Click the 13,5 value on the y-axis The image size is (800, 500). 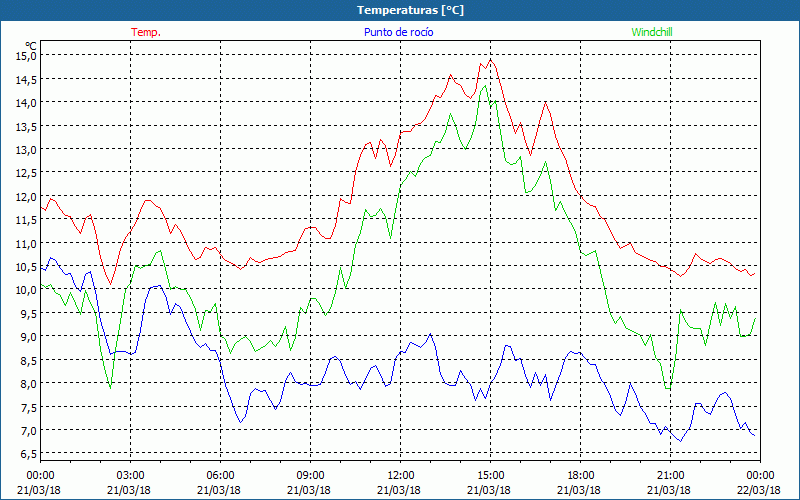26,126
